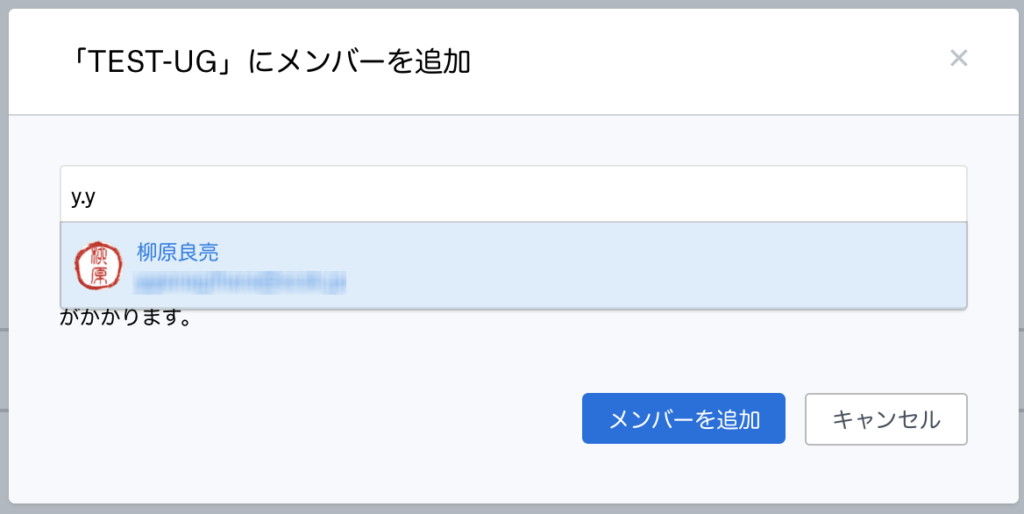This screenshot has height=514, width=1024.
Task: Click the メンバーを追加 button
Action: (683, 419)
